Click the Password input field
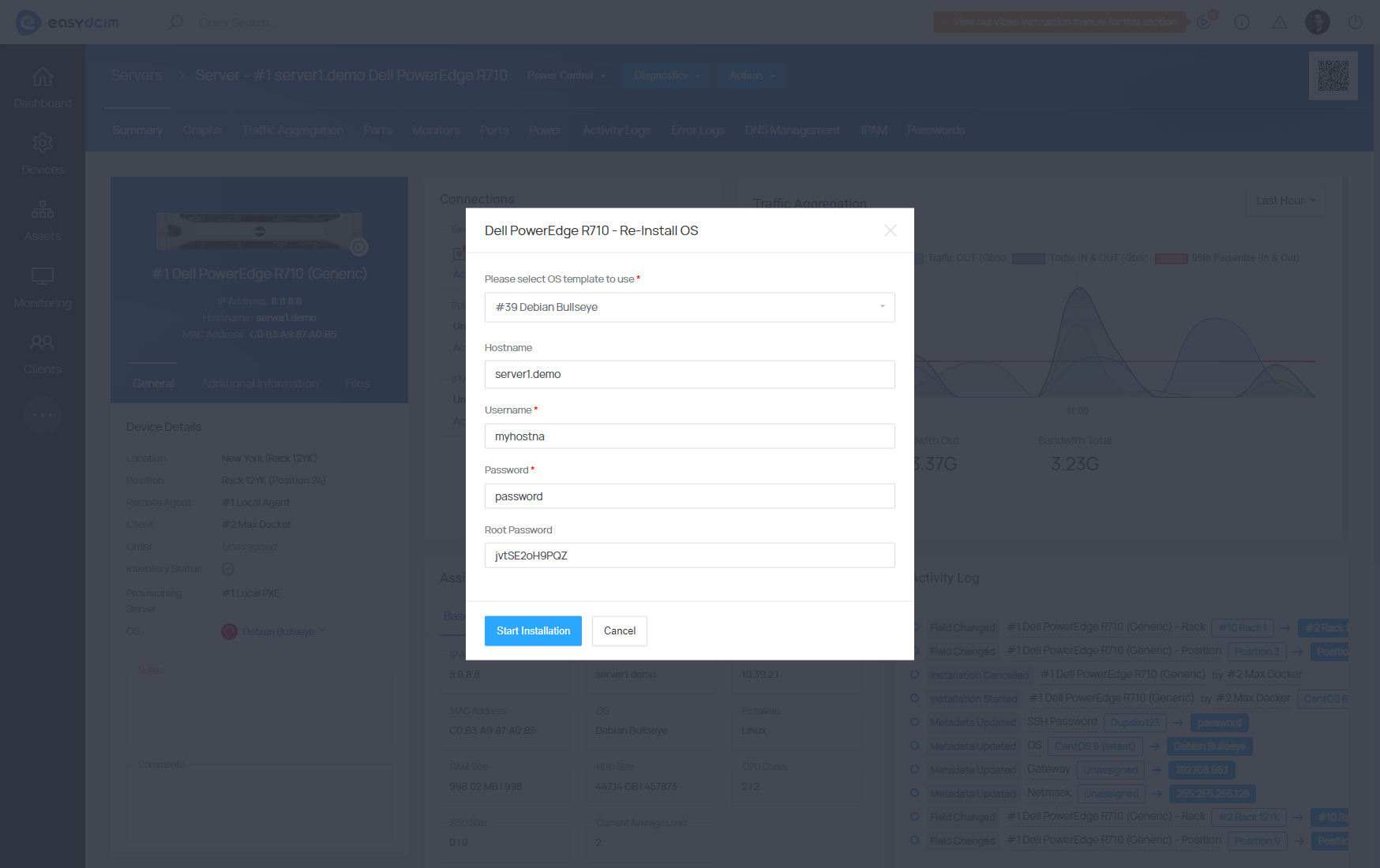 (x=689, y=496)
